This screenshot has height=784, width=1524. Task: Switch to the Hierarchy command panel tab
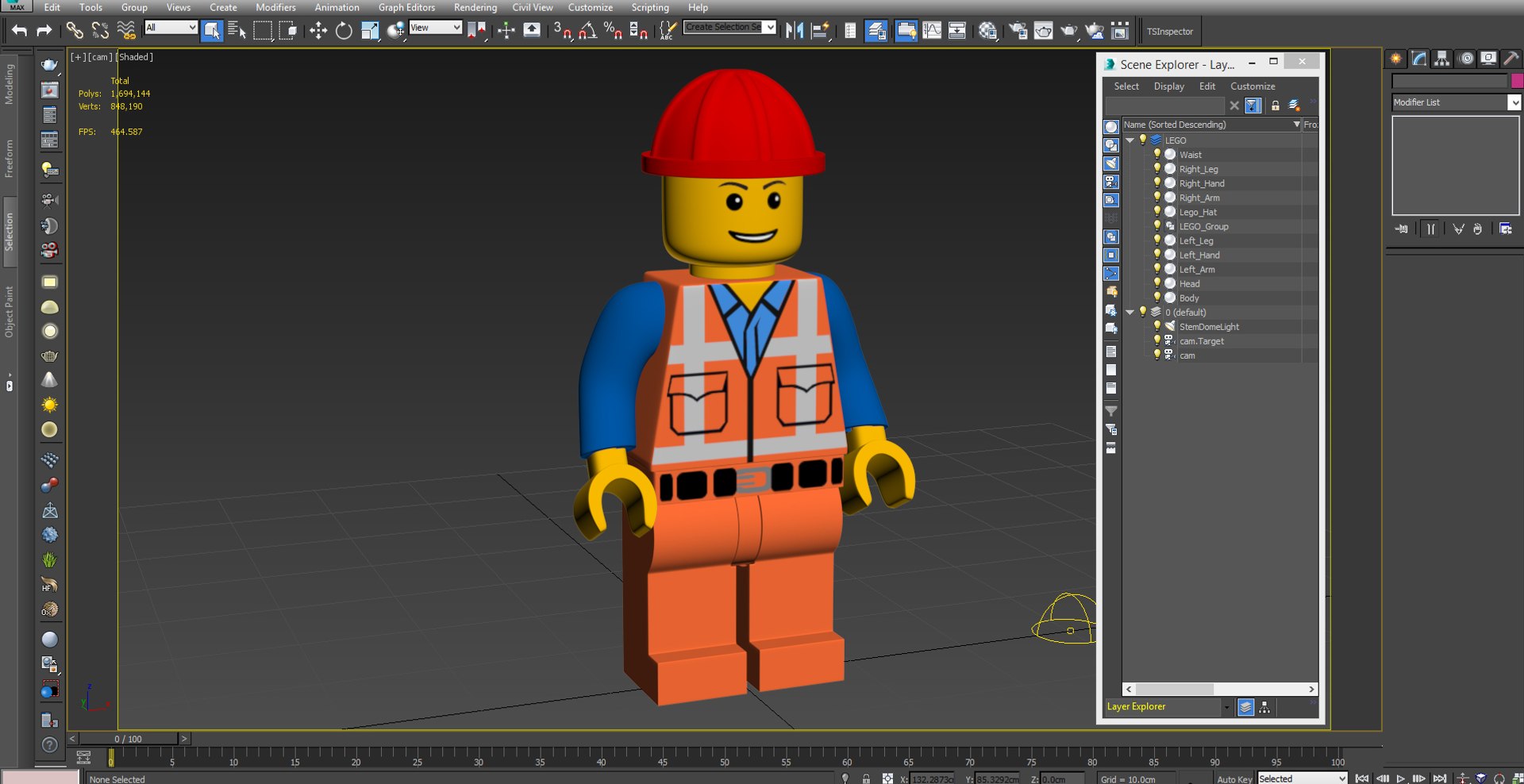pyautogui.click(x=1442, y=59)
